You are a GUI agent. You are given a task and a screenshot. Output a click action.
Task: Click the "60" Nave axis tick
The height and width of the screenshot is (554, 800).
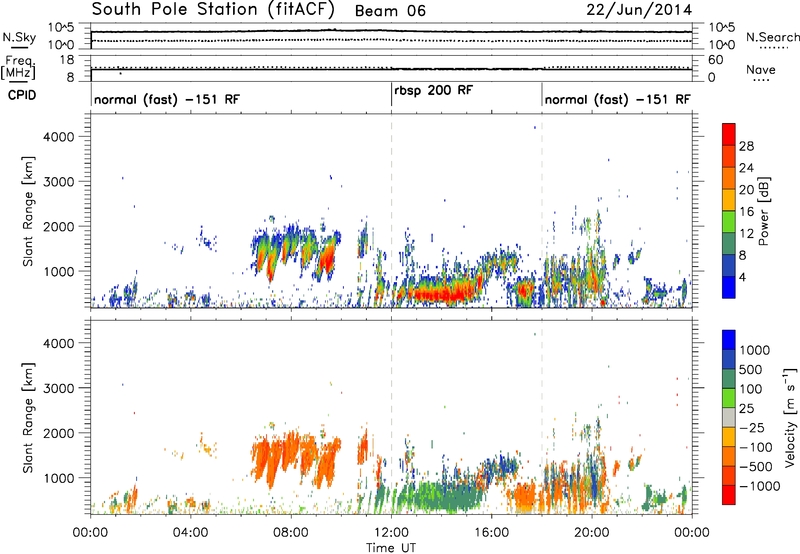716,60
